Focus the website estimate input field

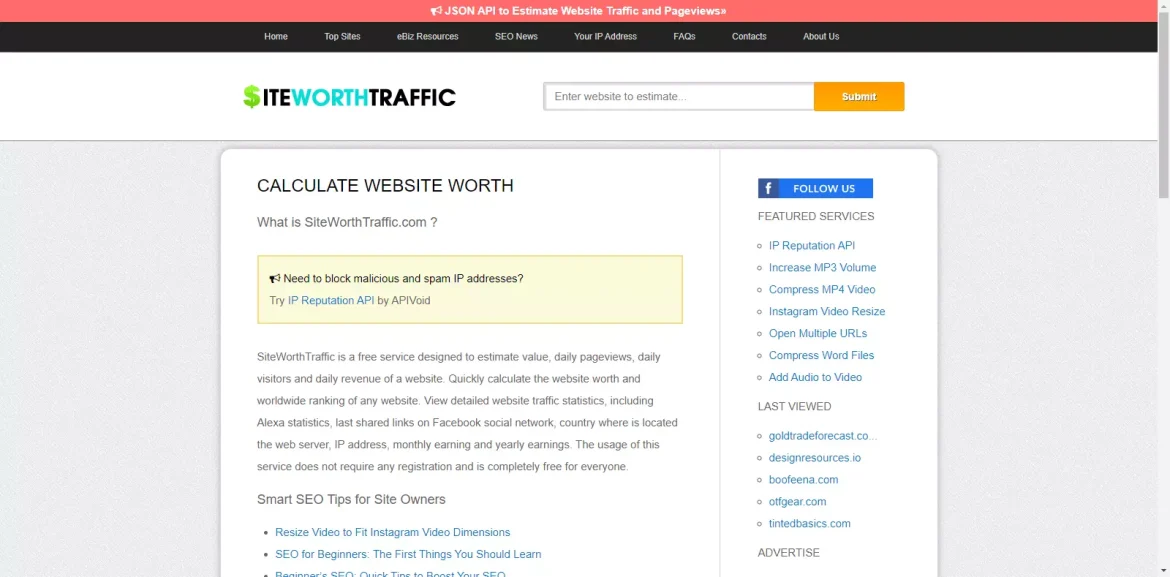679,96
